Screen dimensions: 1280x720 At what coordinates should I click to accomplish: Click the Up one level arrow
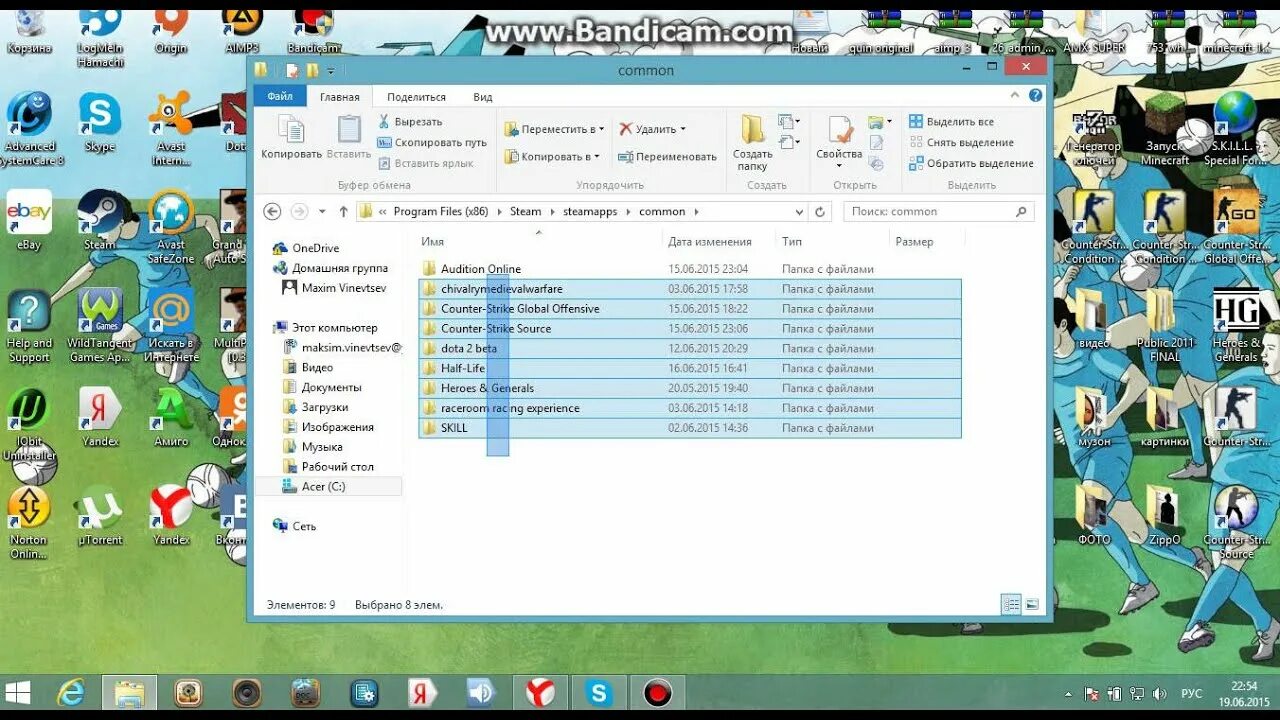click(344, 212)
